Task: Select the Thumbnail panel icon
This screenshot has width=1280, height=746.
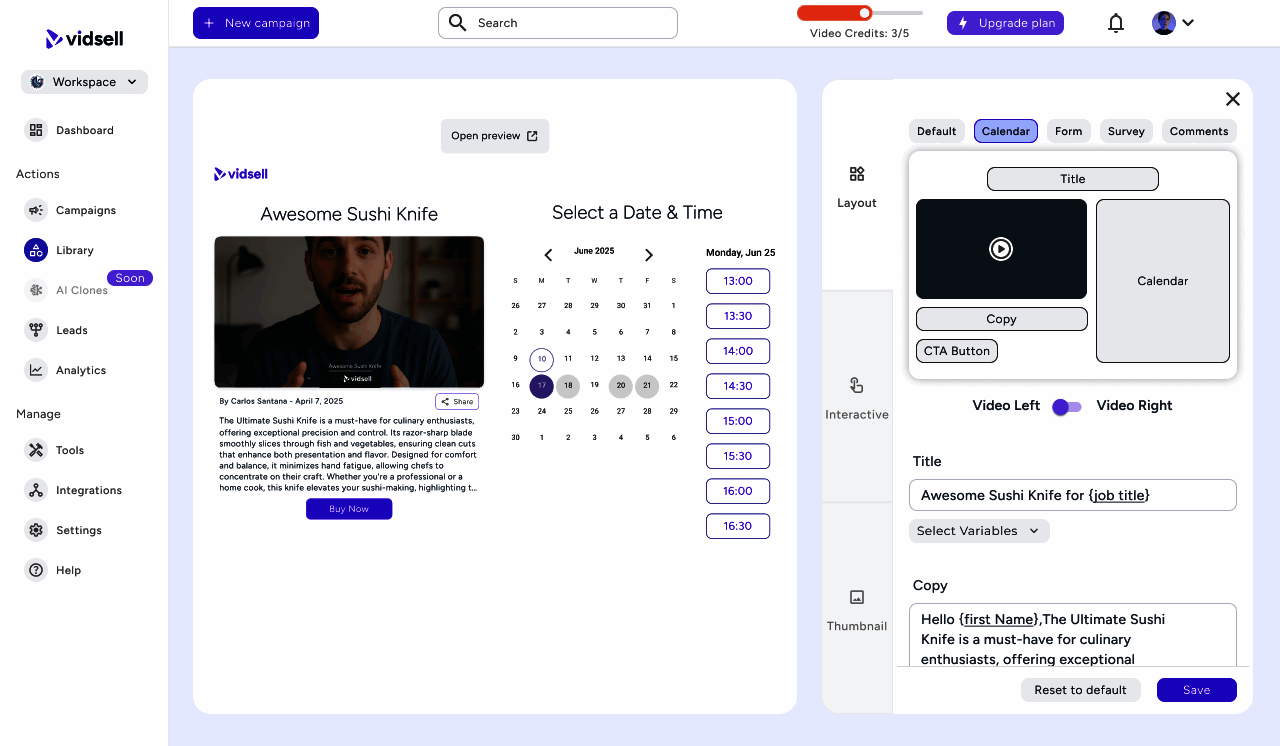Action: pyautogui.click(x=857, y=597)
